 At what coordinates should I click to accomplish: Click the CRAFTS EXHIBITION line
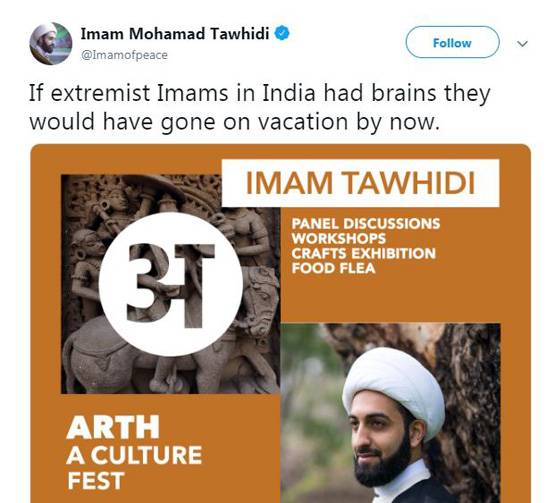pyautogui.click(x=364, y=253)
